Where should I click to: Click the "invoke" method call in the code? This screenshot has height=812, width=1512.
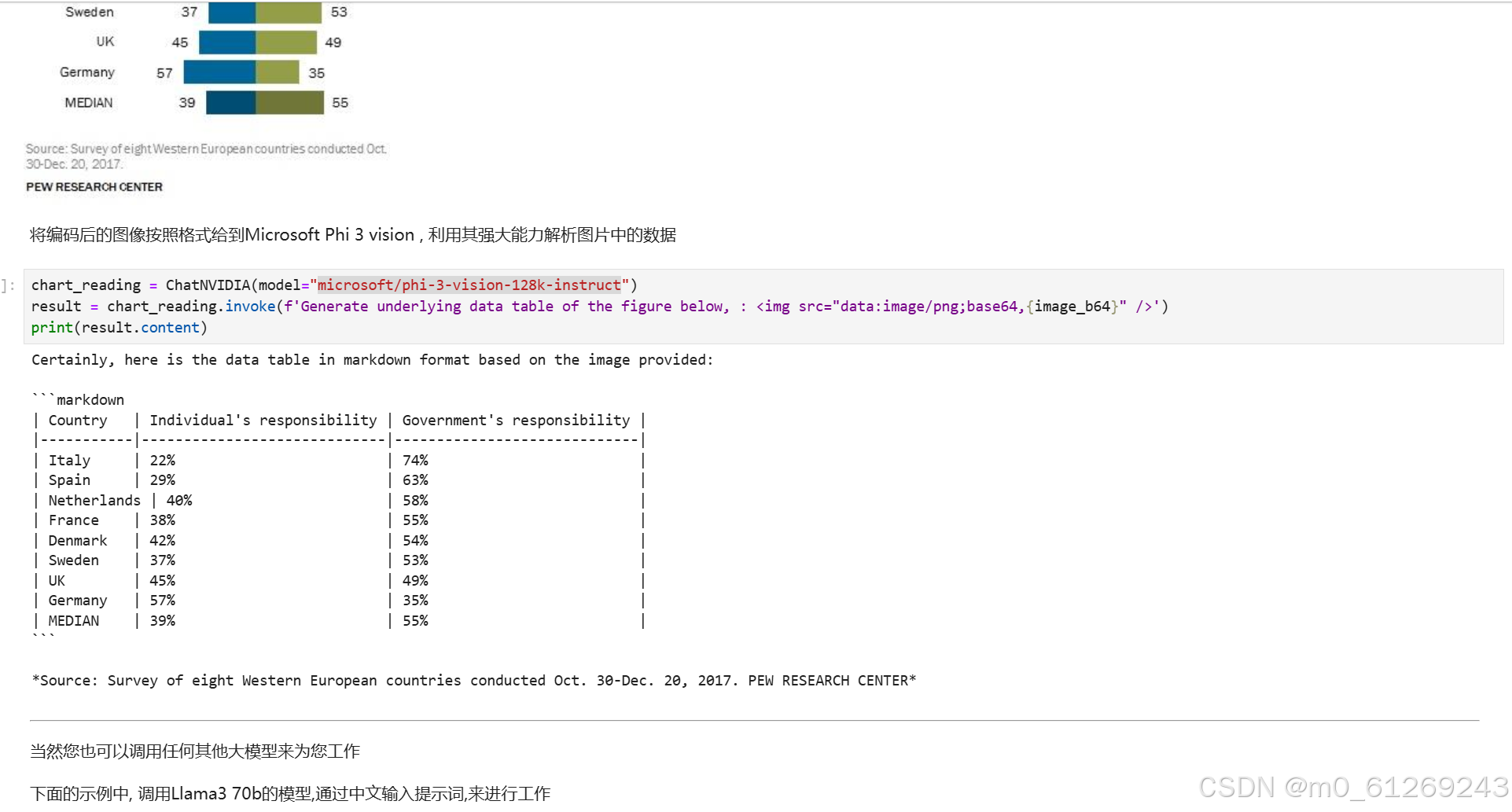[x=250, y=307]
